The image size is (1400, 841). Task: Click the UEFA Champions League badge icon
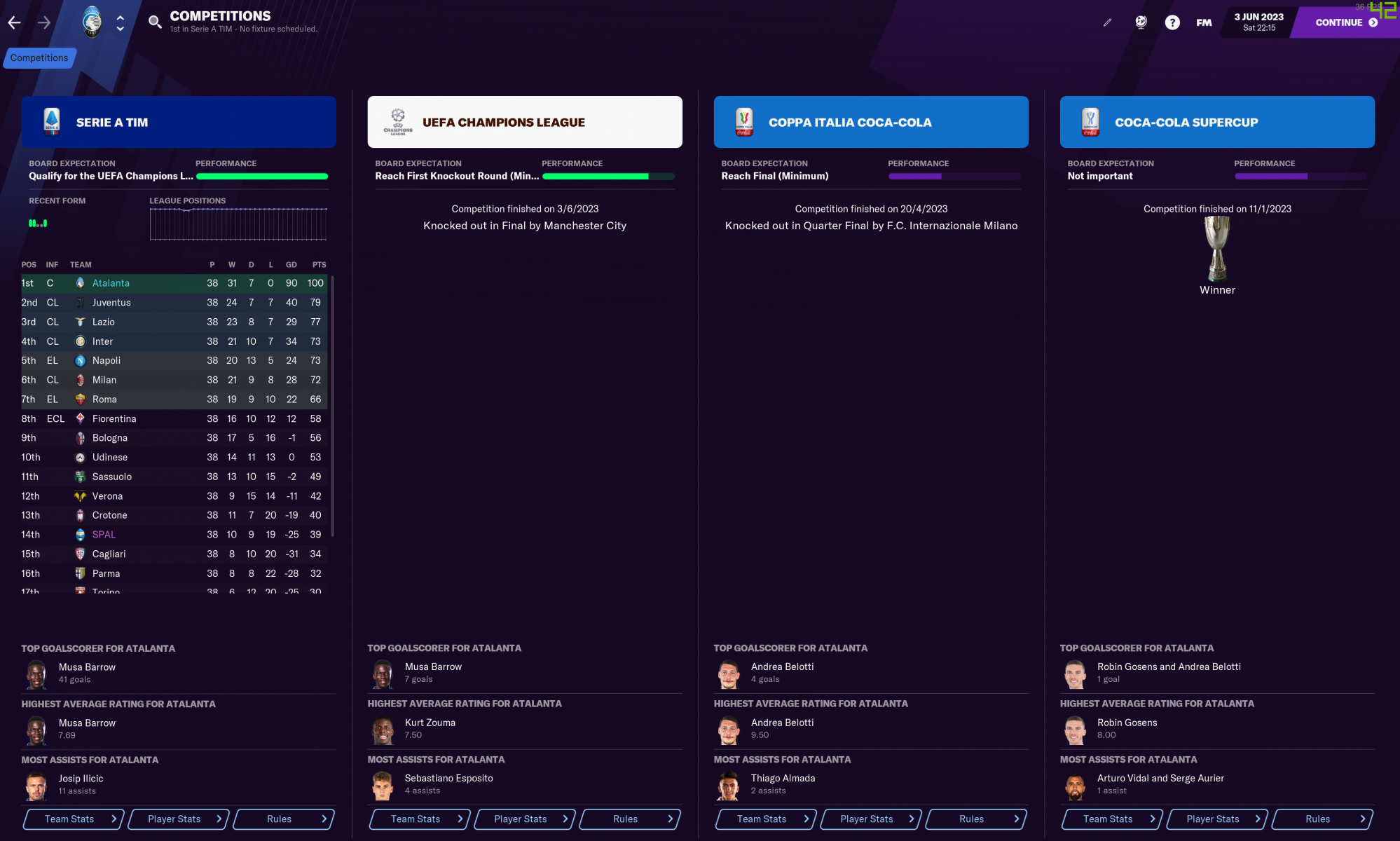(397, 121)
